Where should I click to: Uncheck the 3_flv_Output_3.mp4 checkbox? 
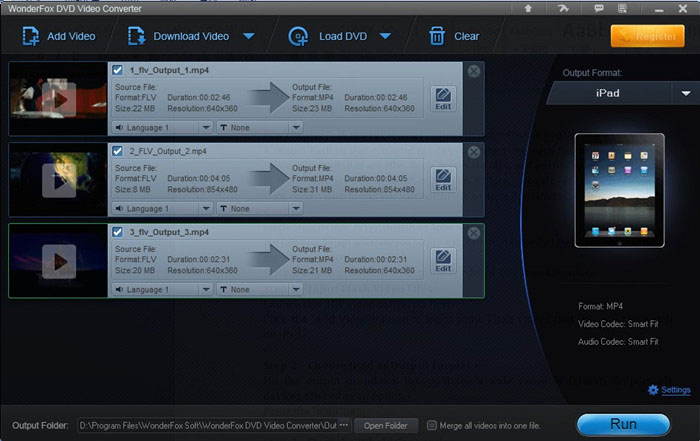point(117,232)
